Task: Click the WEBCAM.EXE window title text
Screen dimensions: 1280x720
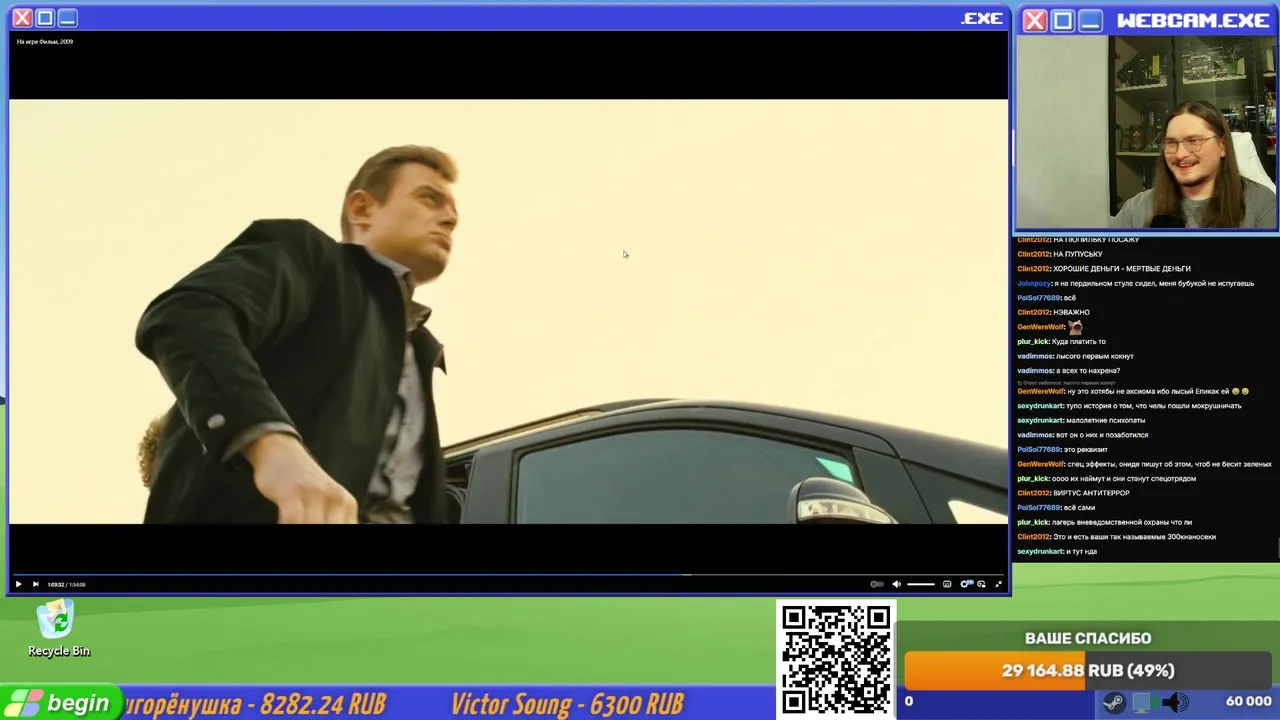Action: point(1193,20)
